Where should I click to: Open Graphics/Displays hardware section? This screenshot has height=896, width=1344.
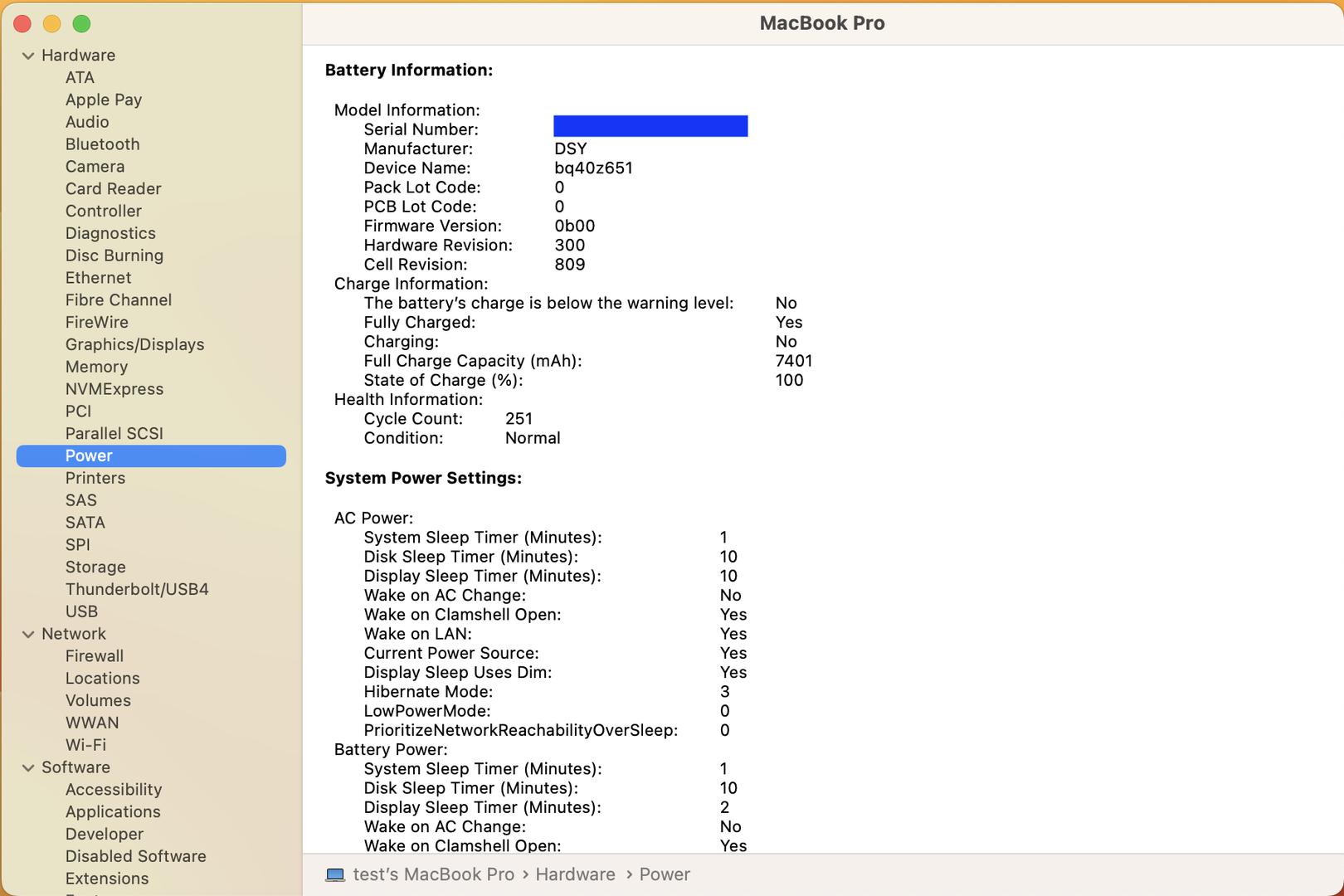134,344
